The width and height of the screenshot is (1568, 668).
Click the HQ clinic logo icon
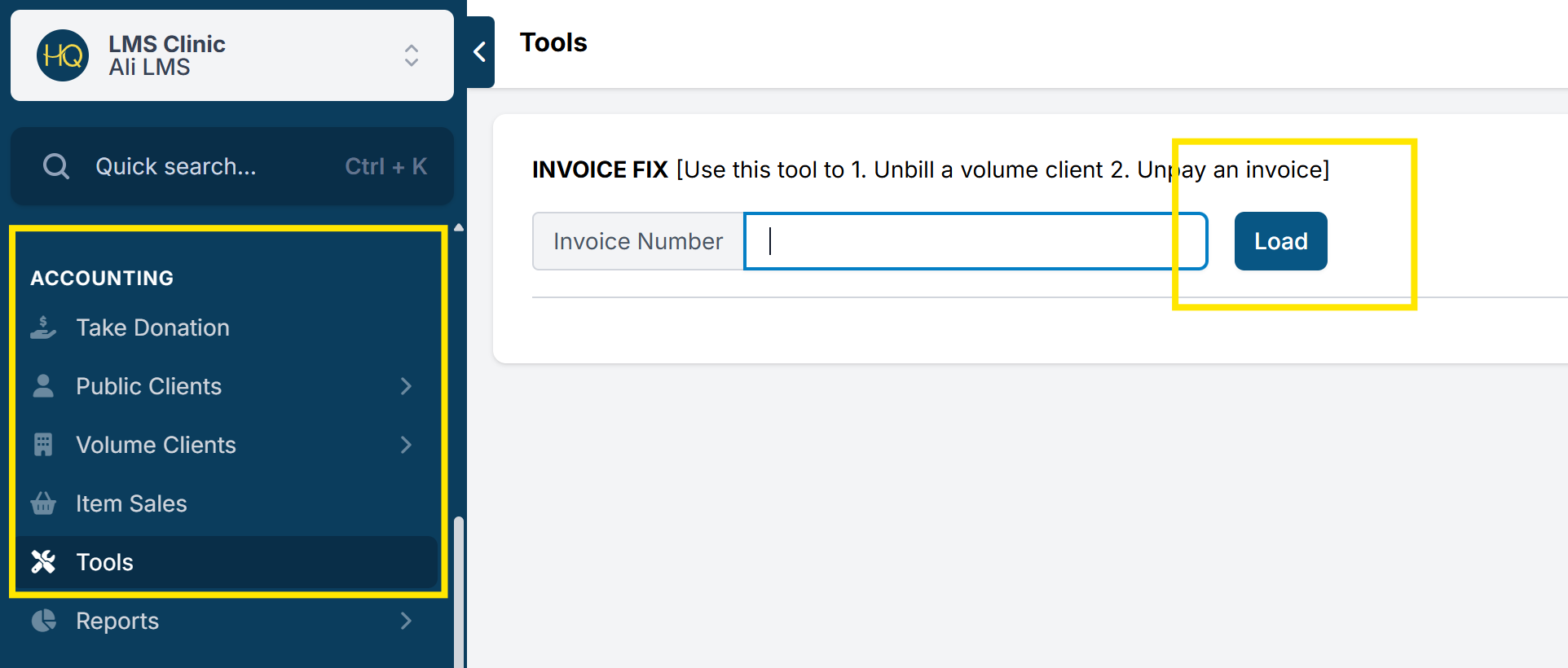coord(63,55)
